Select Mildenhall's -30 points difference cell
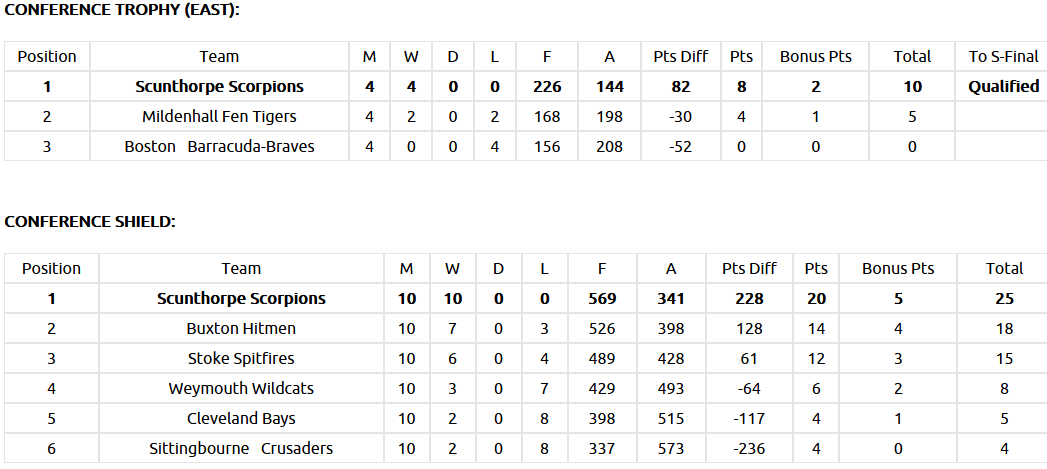Viewport: 1047px width, 469px height. tap(680, 117)
